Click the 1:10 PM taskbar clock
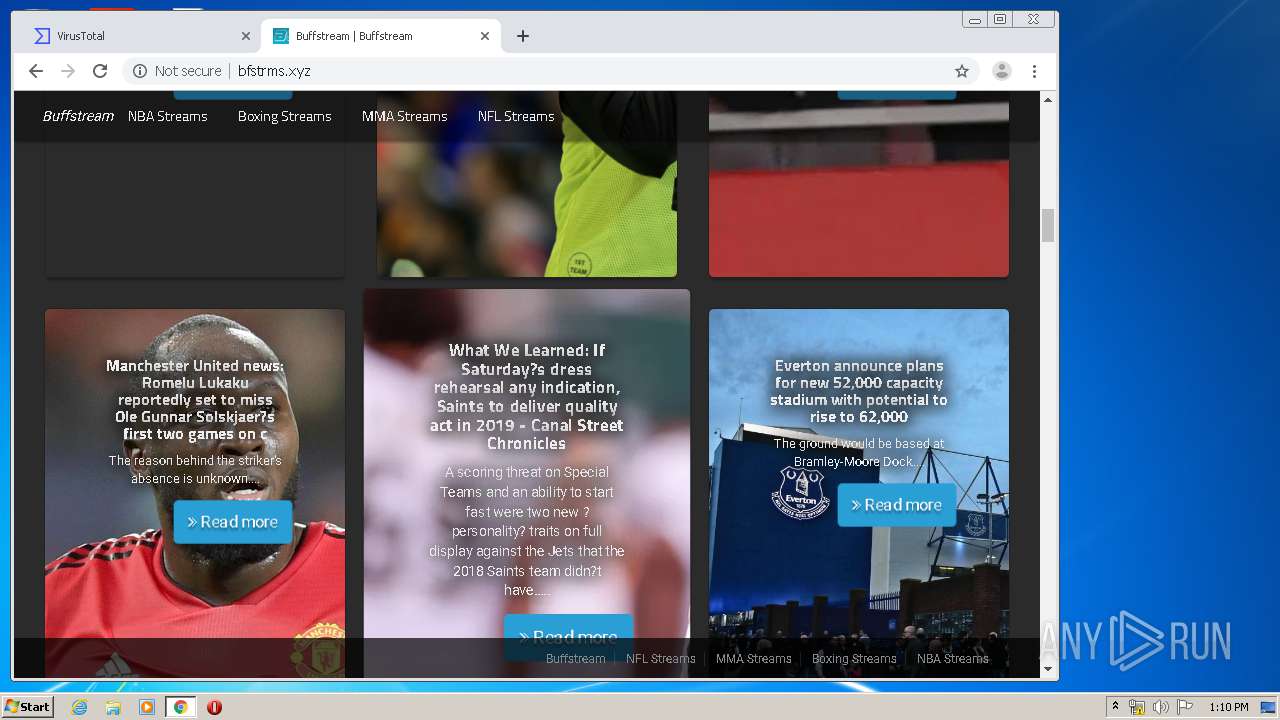The height and width of the screenshot is (720, 1280). pyautogui.click(x=1229, y=707)
